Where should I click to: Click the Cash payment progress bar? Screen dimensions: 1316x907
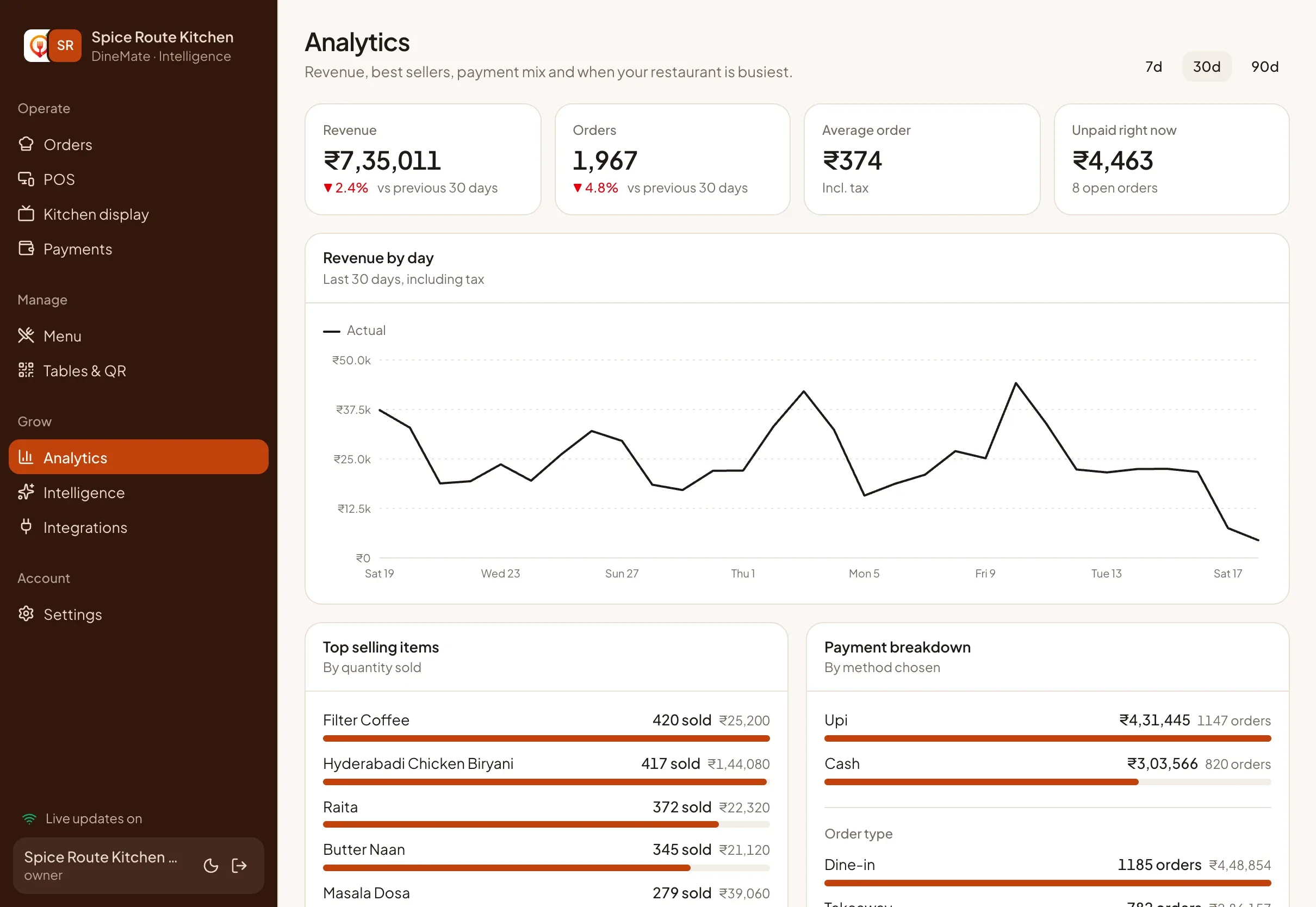point(1047,782)
